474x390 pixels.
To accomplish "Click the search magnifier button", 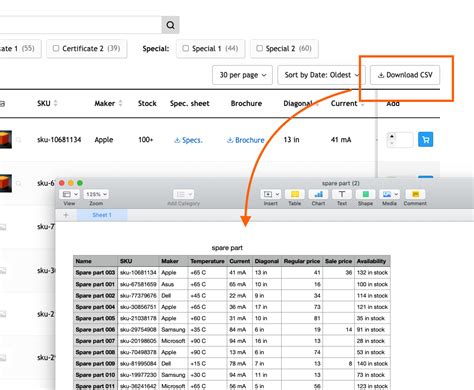I will [x=170, y=25].
